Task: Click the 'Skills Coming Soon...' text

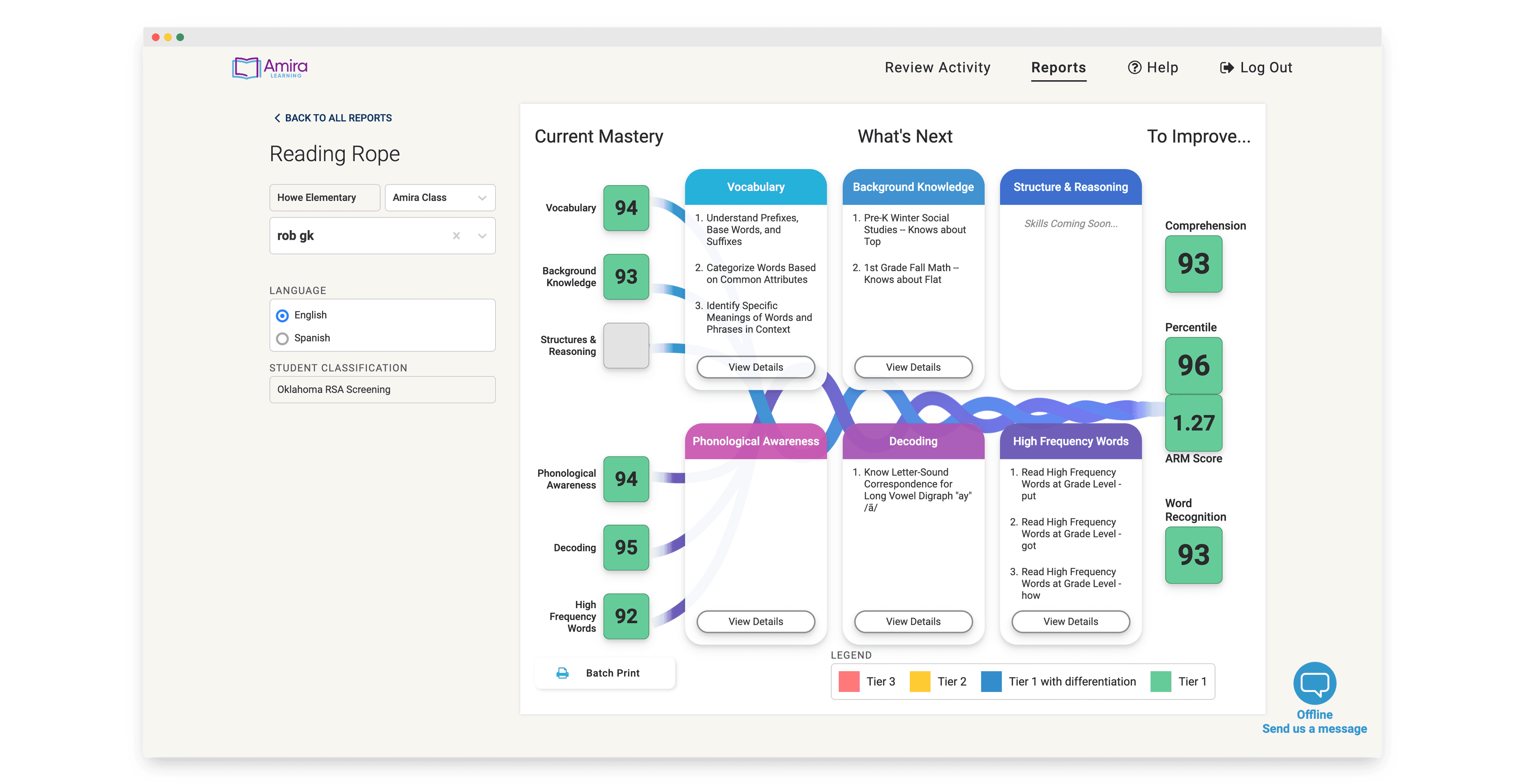Action: click(1070, 223)
